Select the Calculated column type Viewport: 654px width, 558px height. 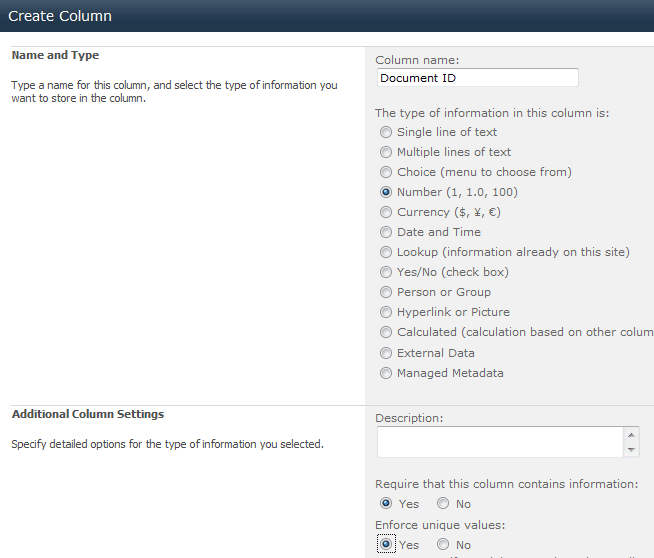(386, 332)
